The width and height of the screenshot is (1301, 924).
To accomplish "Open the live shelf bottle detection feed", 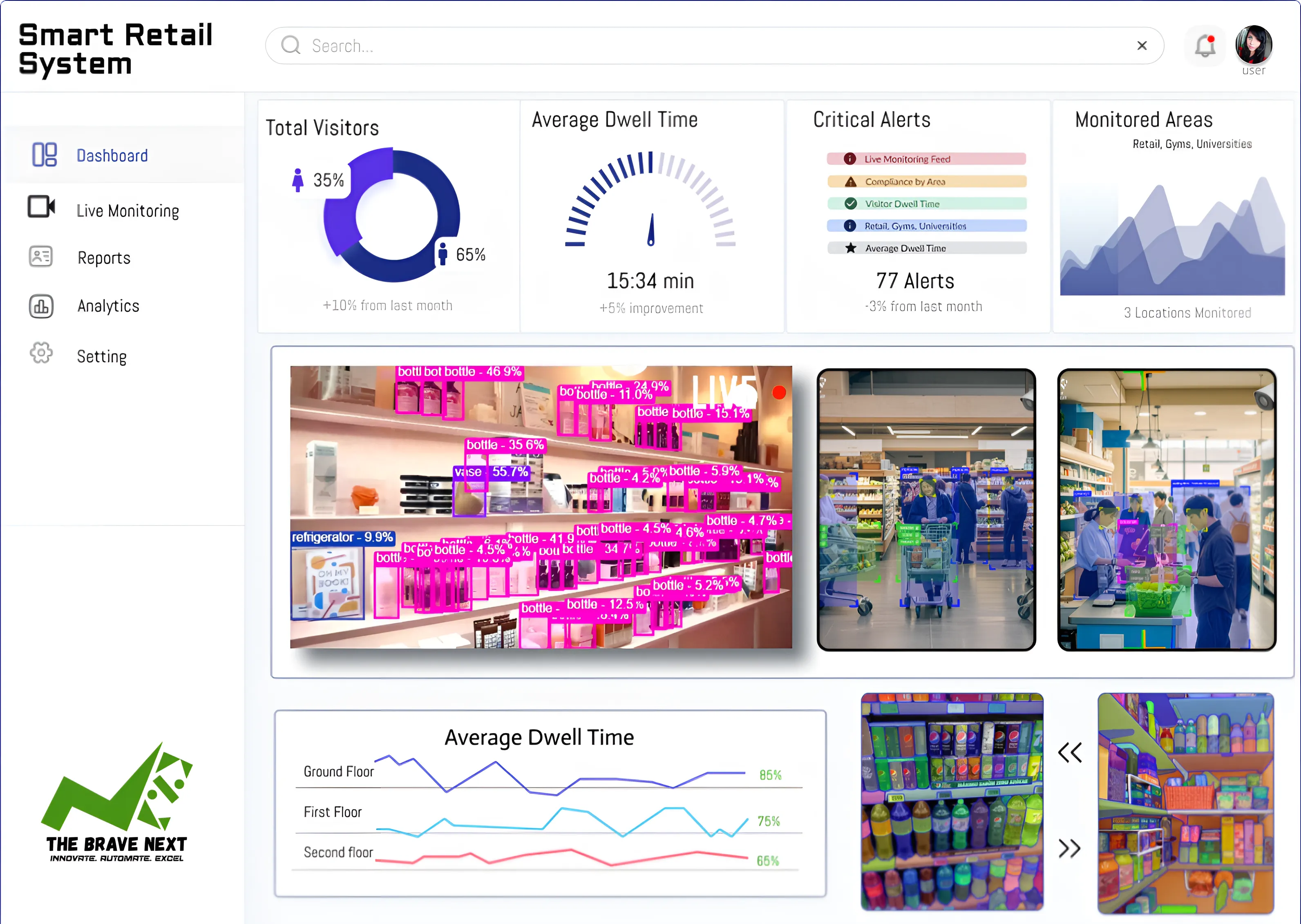I will coord(541,507).
